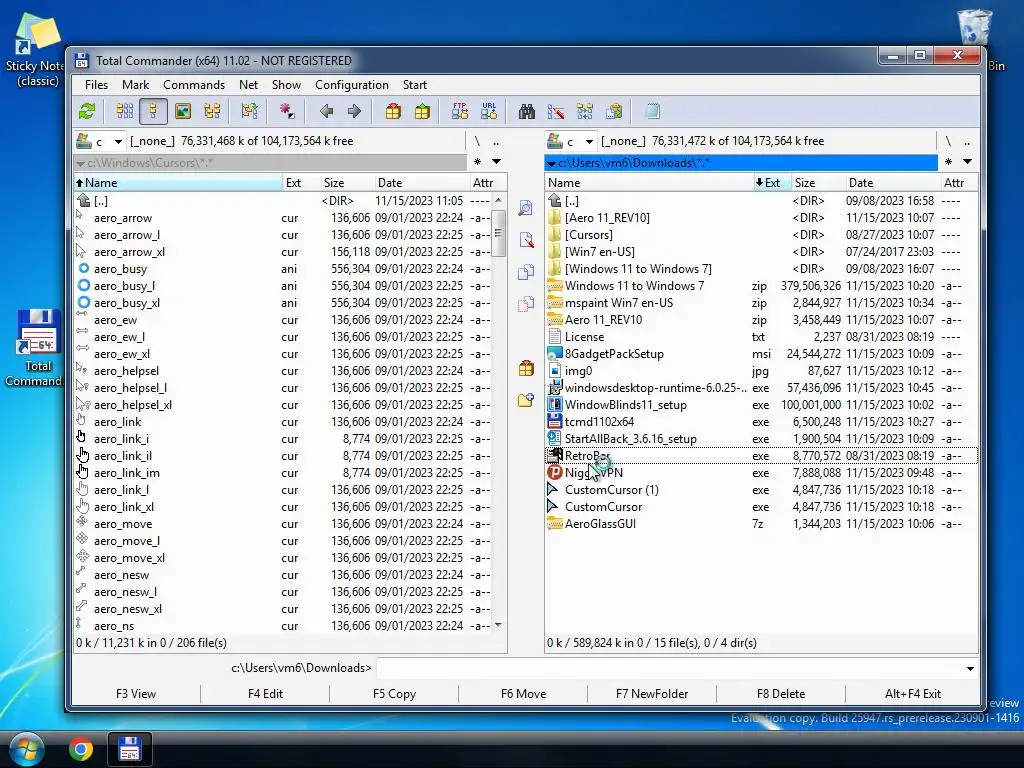The width and height of the screenshot is (1024, 768).
Task: Sort right panel by Size column
Action: [x=817, y=183]
